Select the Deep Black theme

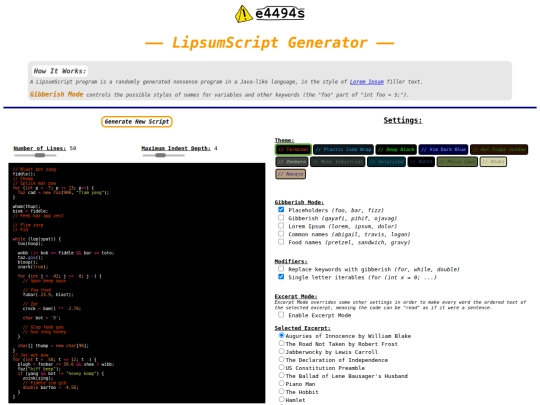point(396,149)
